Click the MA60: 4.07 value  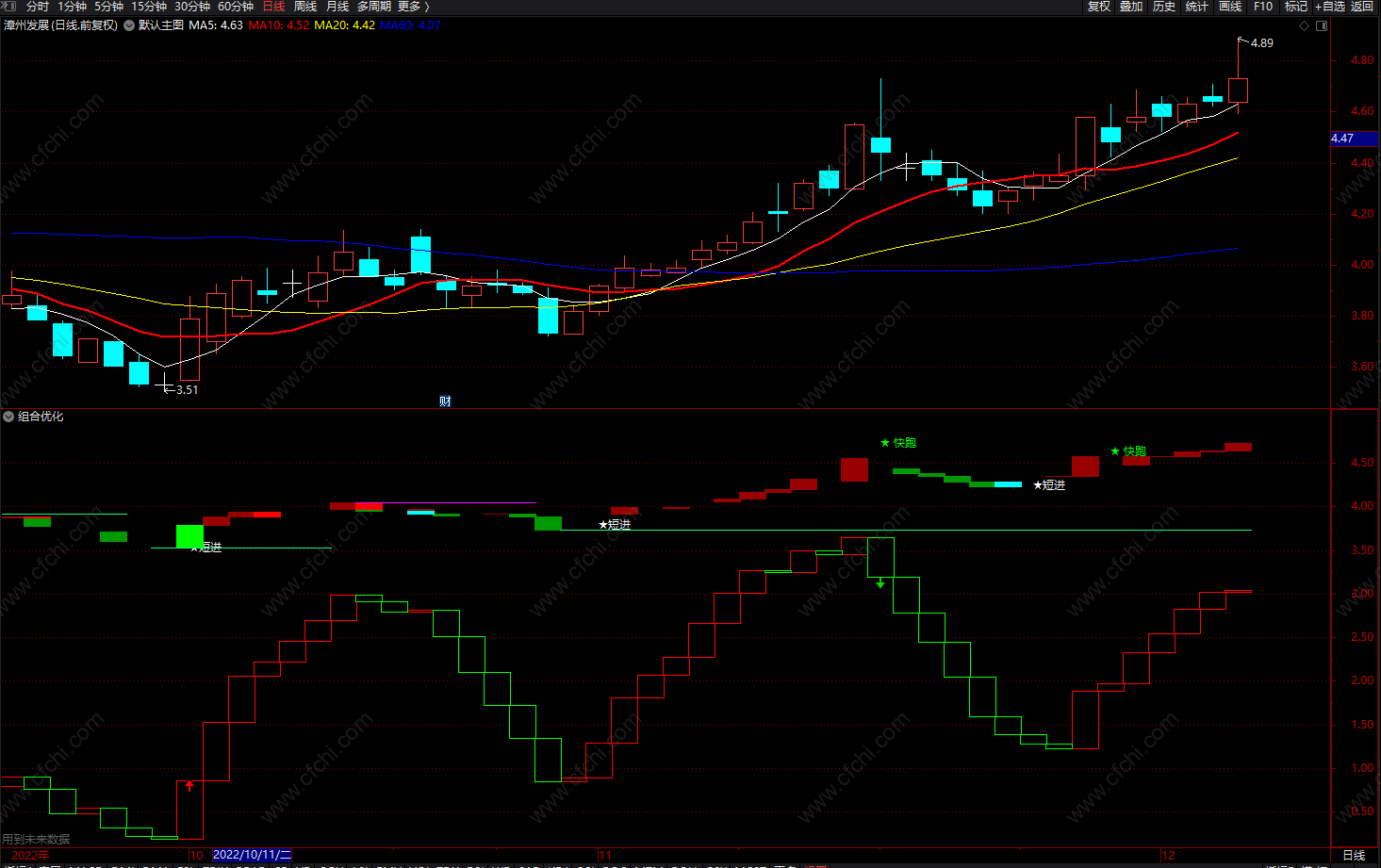[x=410, y=25]
